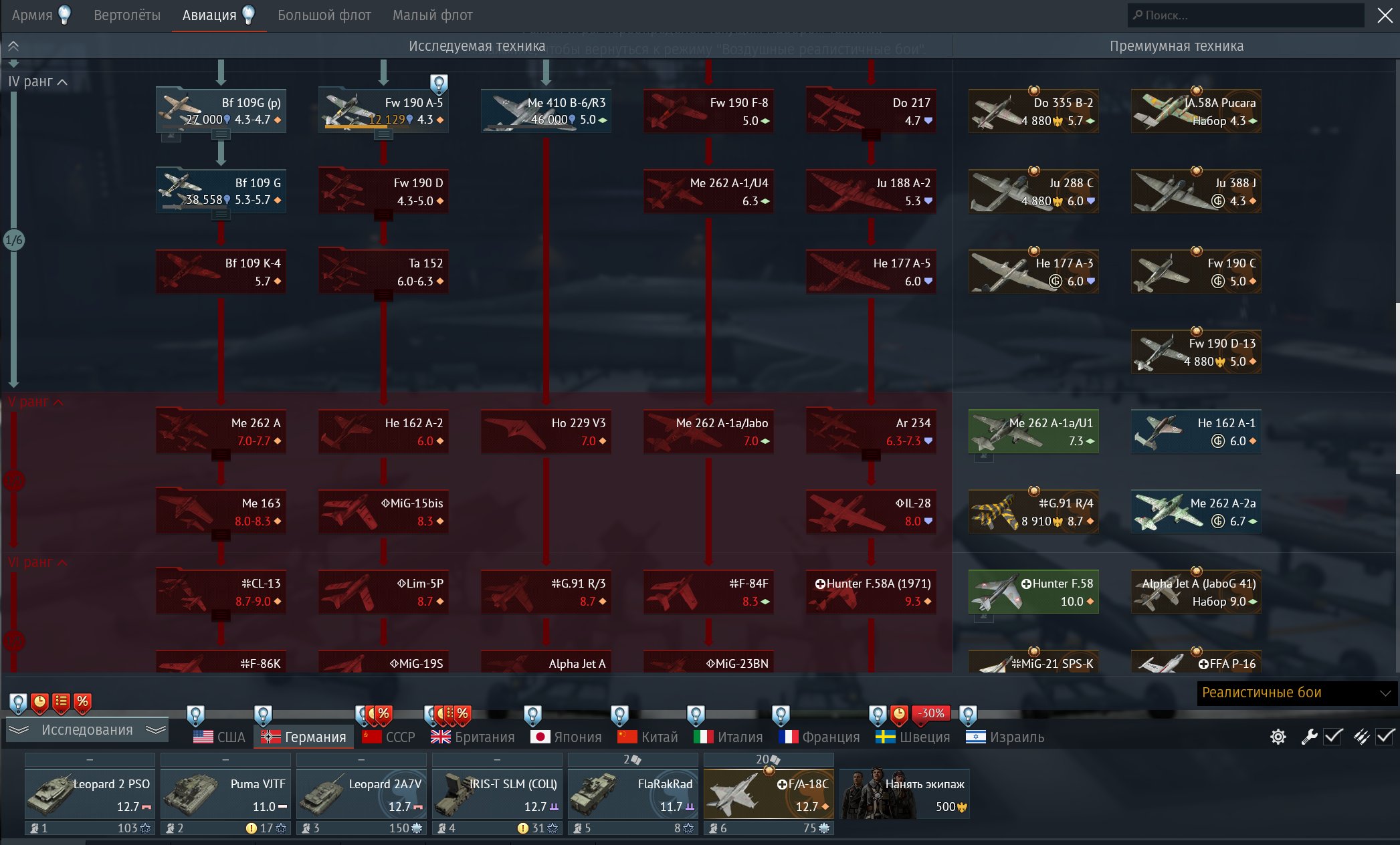This screenshot has height=845, width=1400.
Task: Click the bulb marker above Франция
Action: pyautogui.click(x=781, y=715)
